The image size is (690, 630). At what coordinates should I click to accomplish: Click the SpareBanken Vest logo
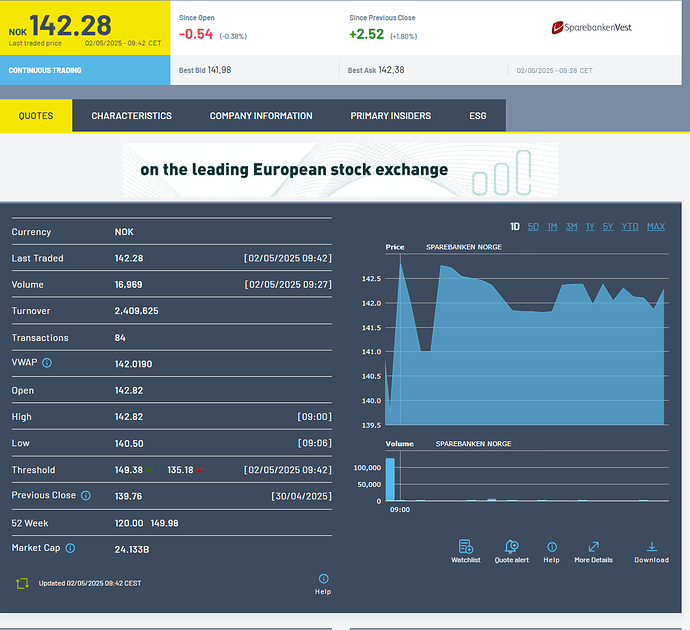pos(591,28)
